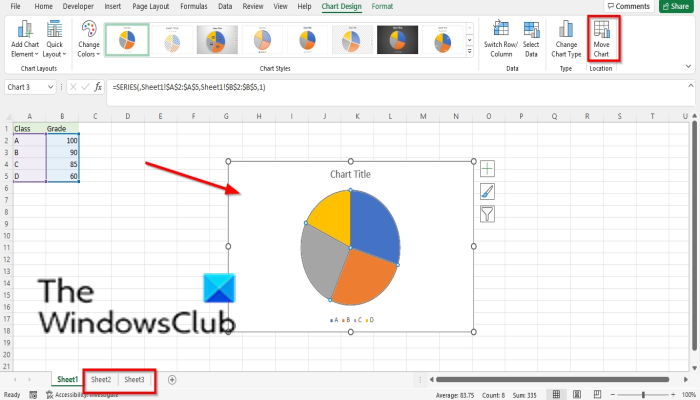Switch to the Data tab
The image size is (700, 400).
(x=225, y=6)
